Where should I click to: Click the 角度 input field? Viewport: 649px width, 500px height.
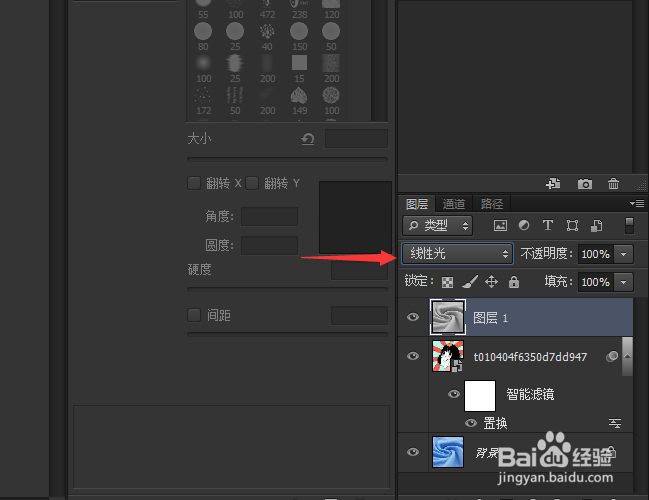269,216
